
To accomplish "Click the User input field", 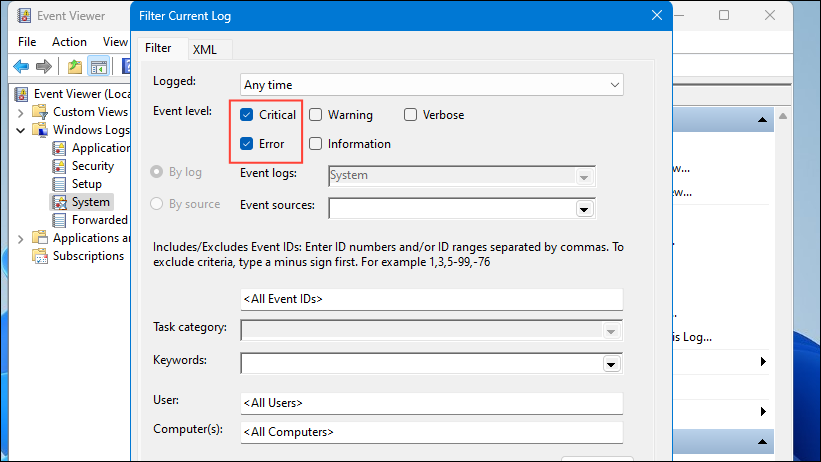I will pyautogui.click(x=431, y=403).
